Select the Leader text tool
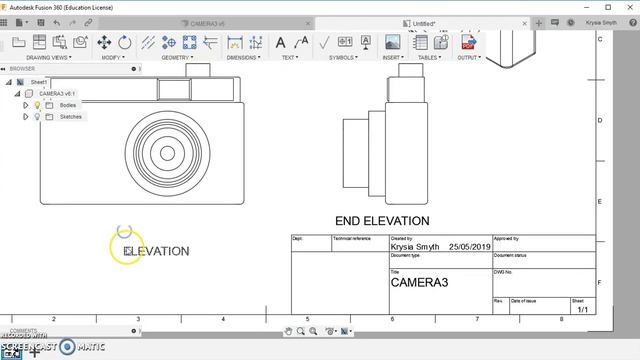The image size is (640, 360). 301,42
